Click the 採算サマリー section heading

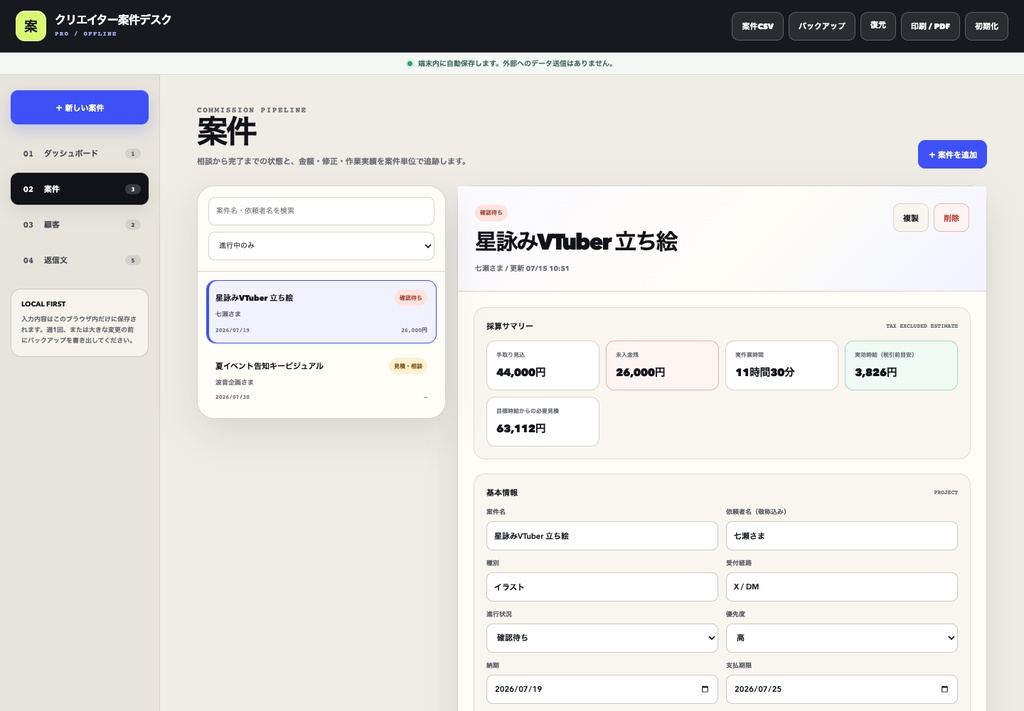tap(509, 326)
